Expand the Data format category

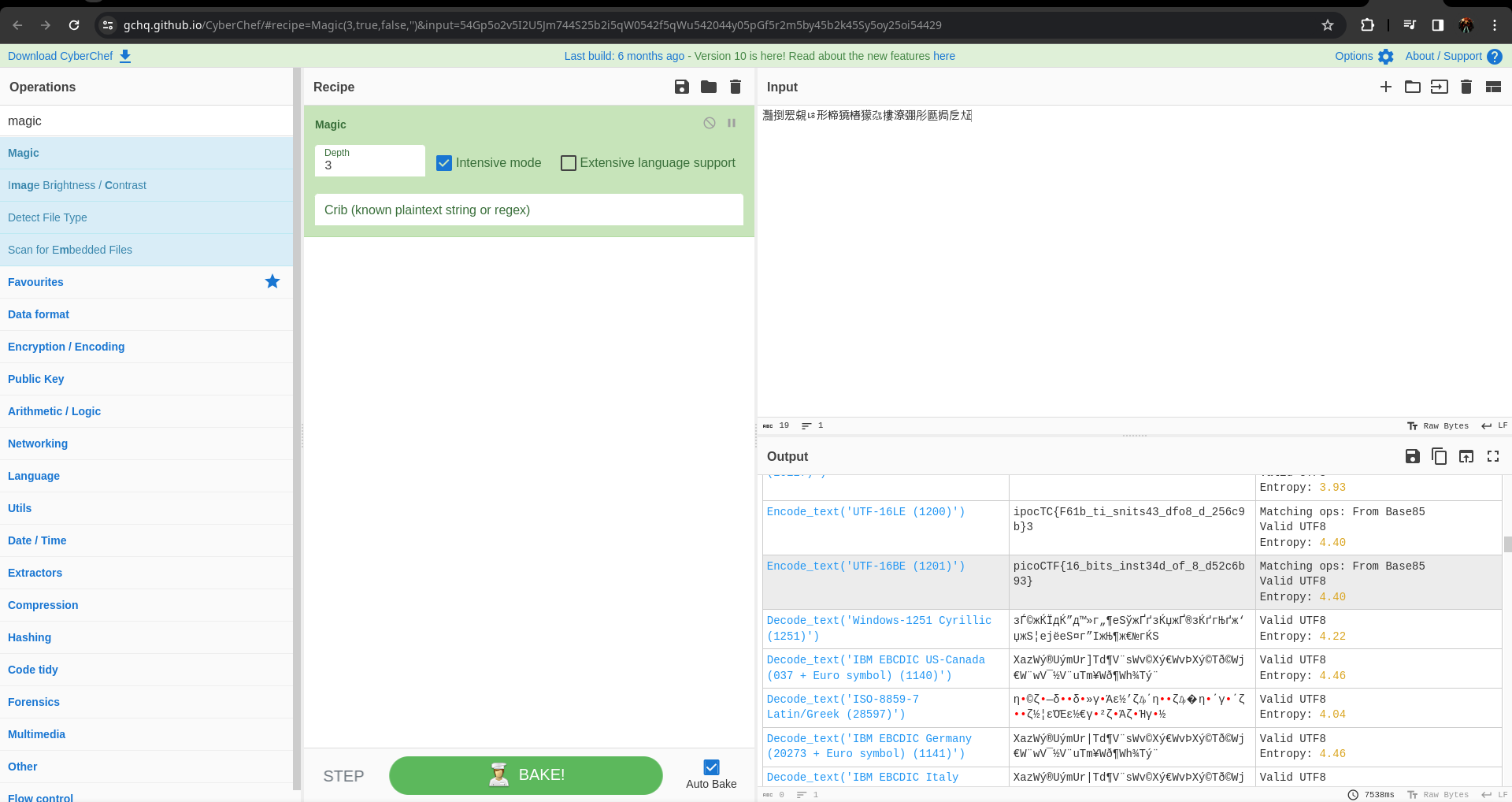[39, 314]
